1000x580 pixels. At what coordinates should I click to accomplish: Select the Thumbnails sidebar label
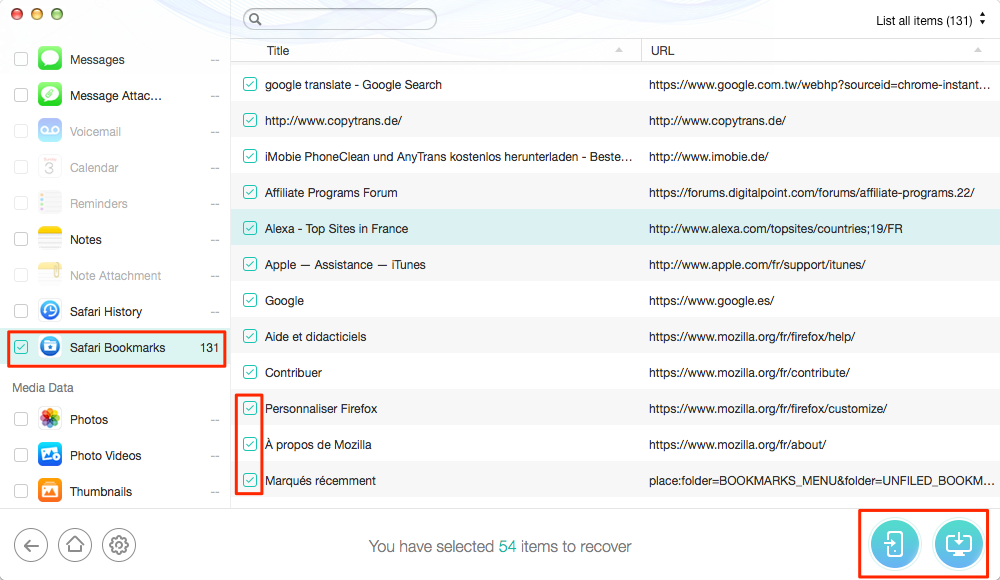[101, 491]
